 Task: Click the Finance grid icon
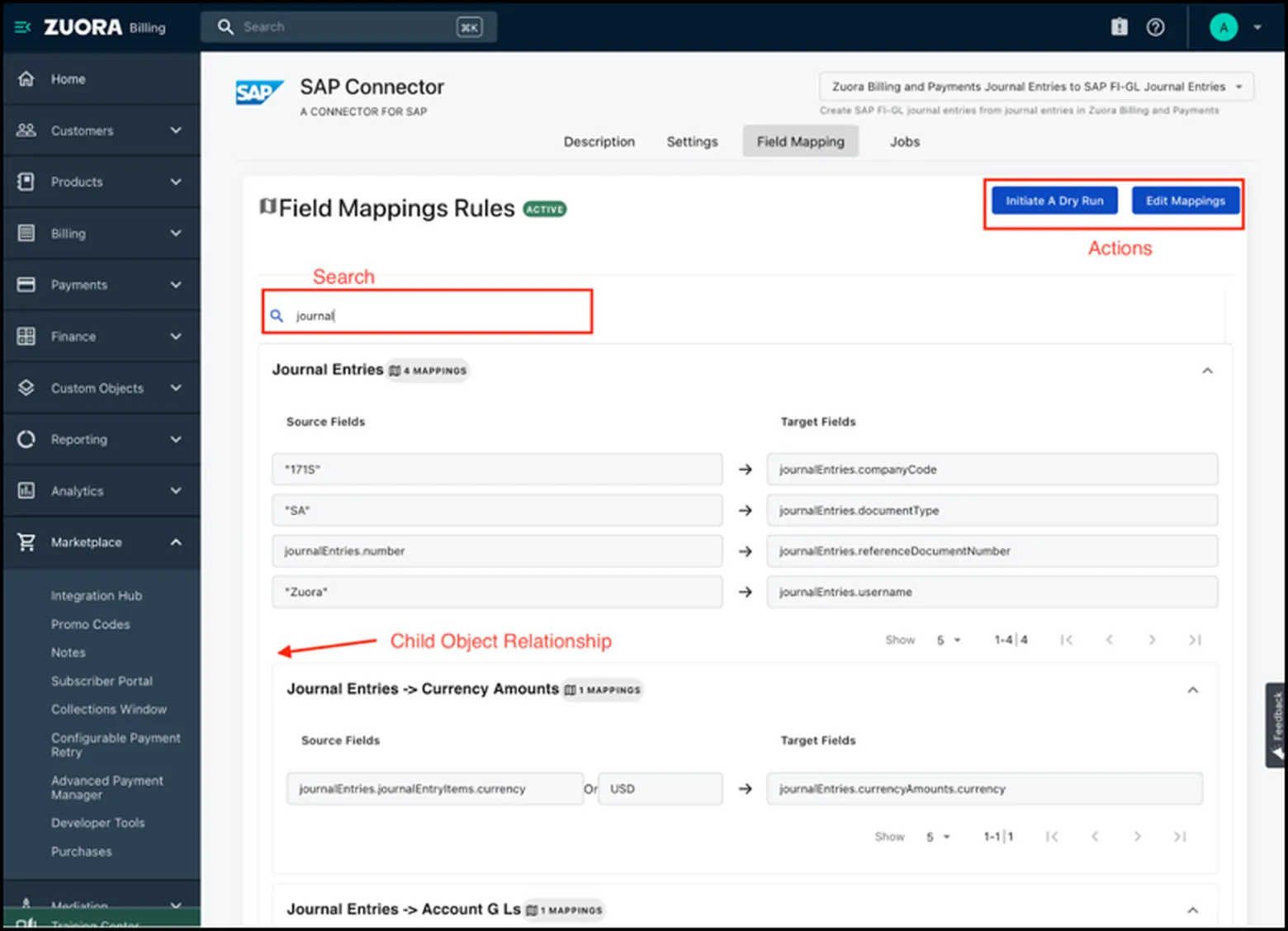coord(26,336)
